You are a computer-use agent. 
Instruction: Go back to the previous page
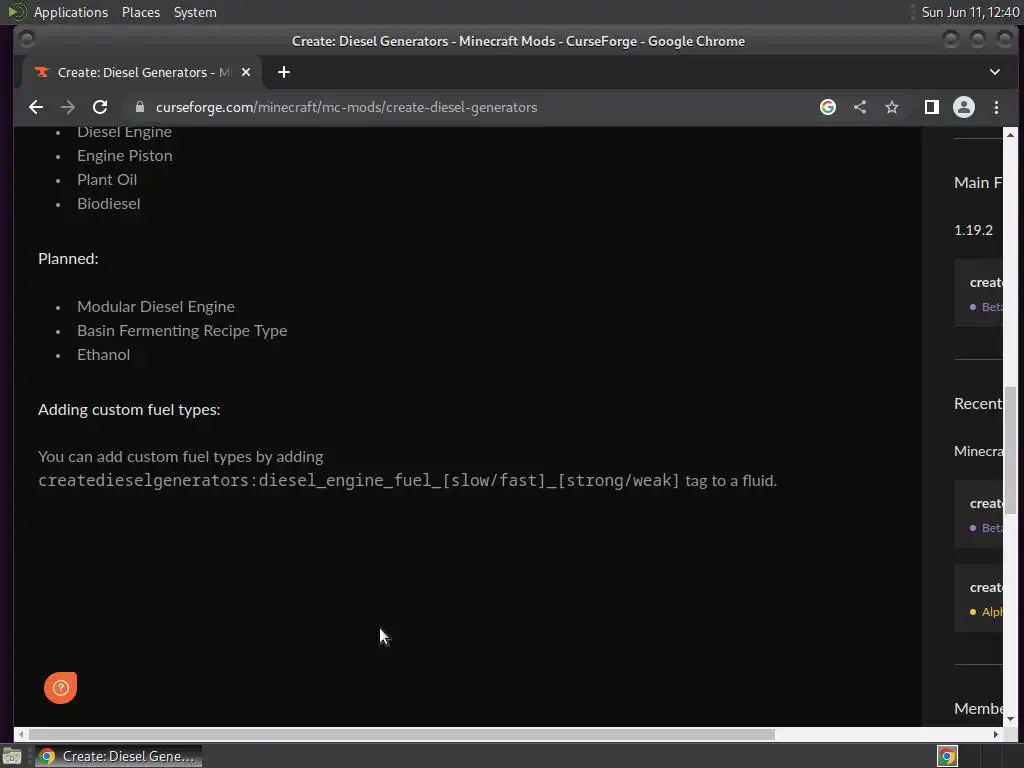36,107
